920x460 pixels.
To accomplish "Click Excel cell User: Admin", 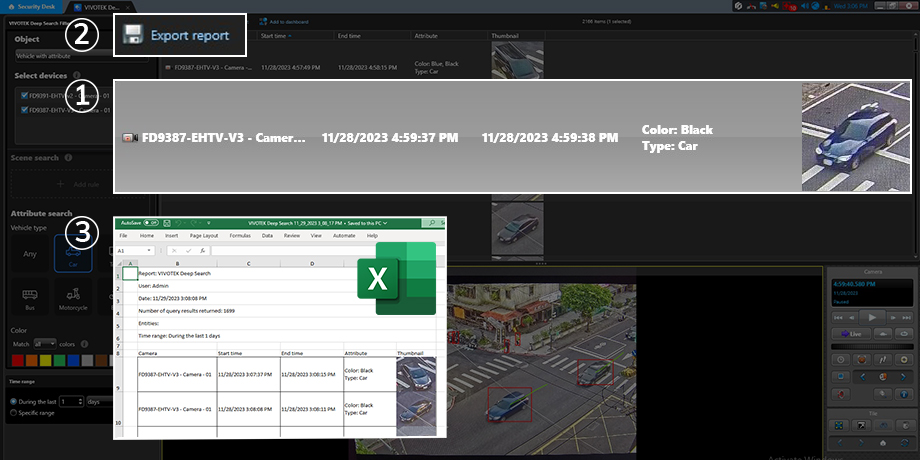I will (x=153, y=286).
